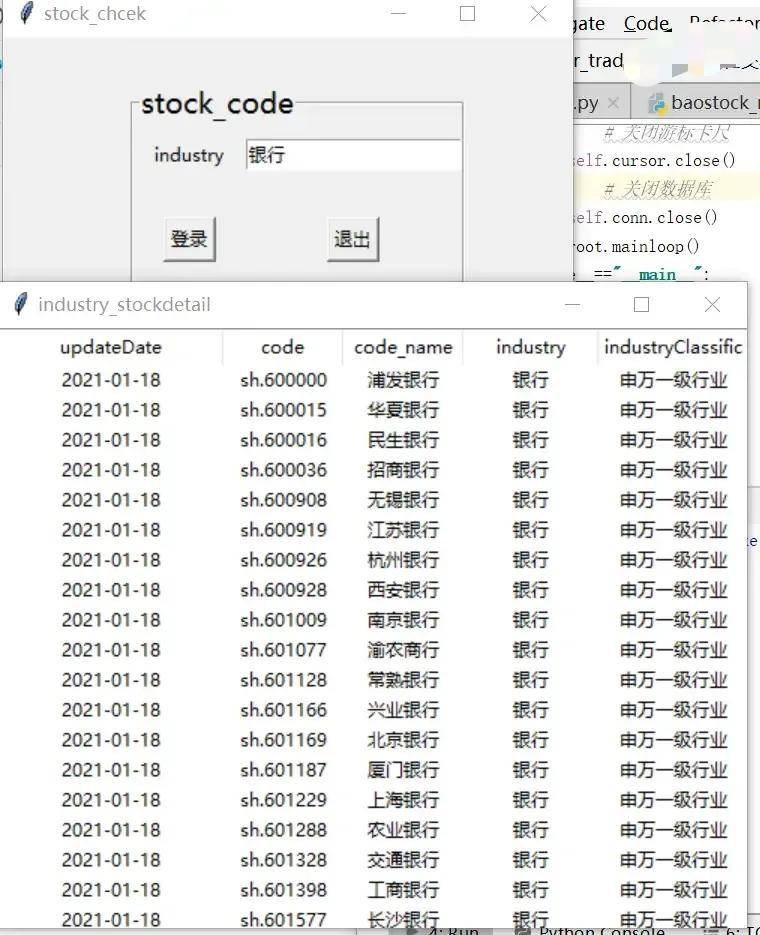Click self.conn.close() line in editor
The width and height of the screenshot is (760, 935).
(x=646, y=218)
